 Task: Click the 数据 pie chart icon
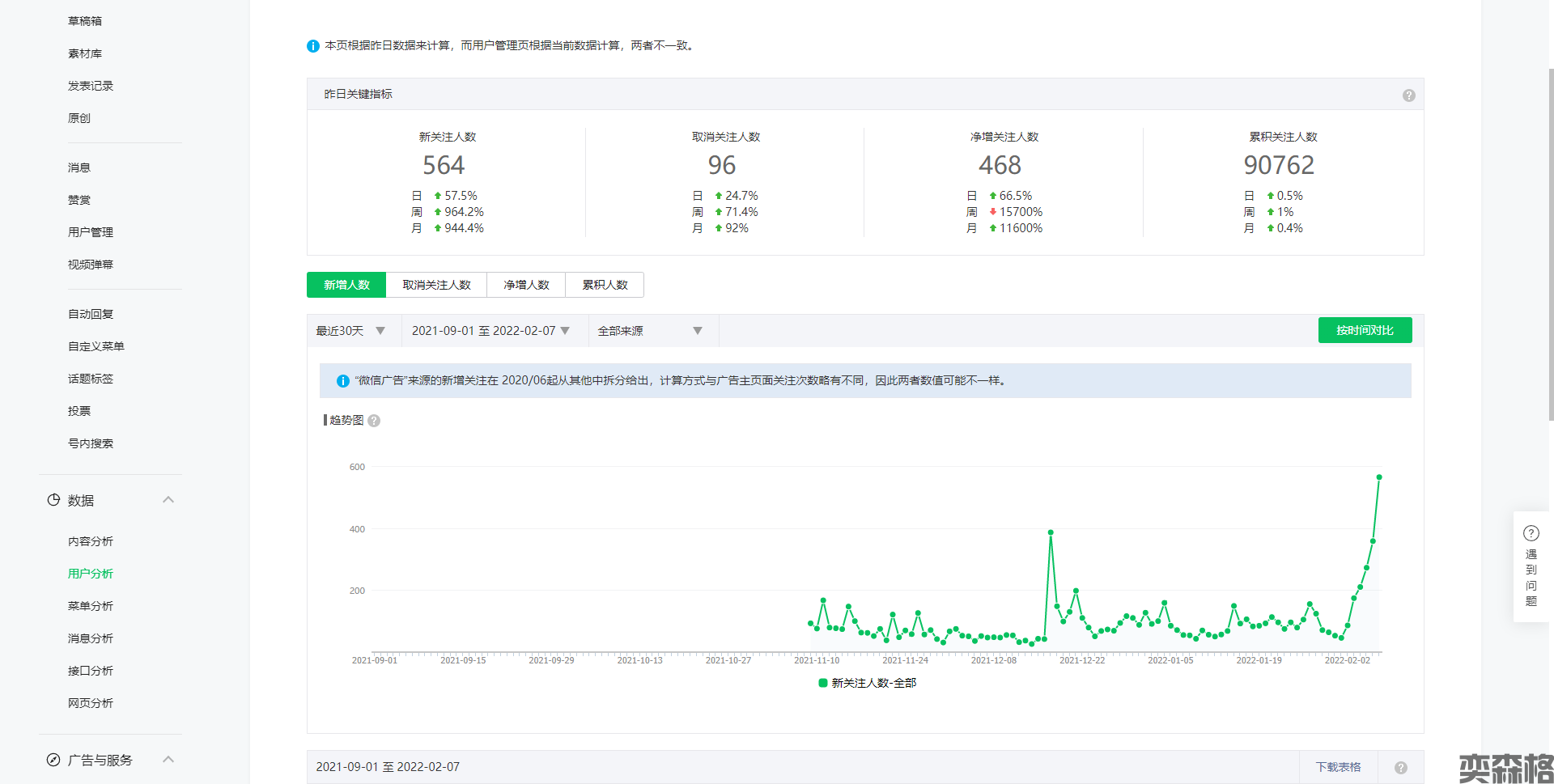53,500
